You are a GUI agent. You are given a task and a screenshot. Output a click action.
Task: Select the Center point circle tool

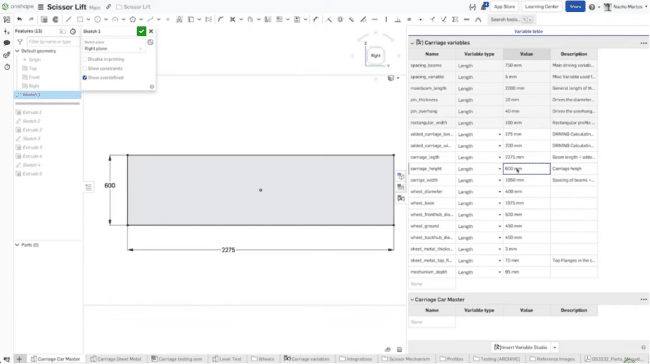[x=97, y=19]
